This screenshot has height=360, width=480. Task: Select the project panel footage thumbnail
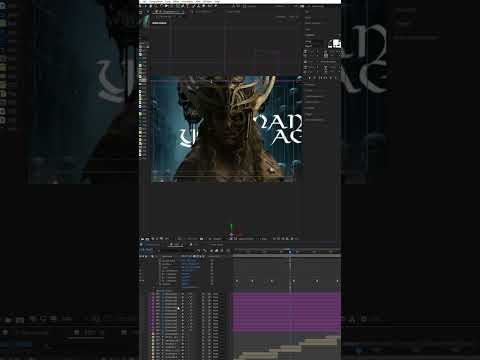145,20
